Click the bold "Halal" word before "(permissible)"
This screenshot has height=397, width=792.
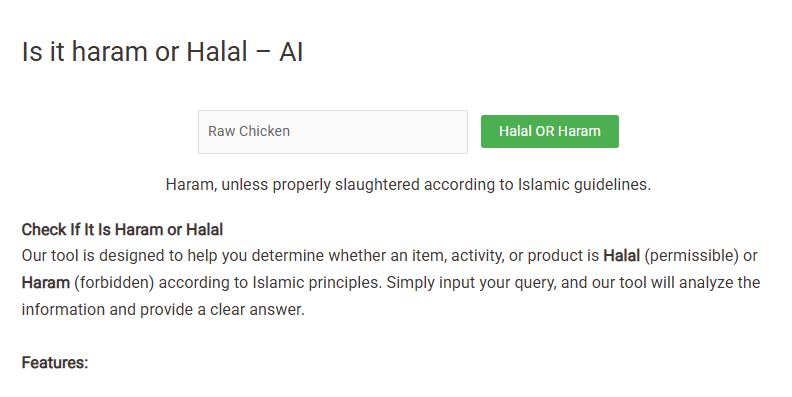[621, 256]
